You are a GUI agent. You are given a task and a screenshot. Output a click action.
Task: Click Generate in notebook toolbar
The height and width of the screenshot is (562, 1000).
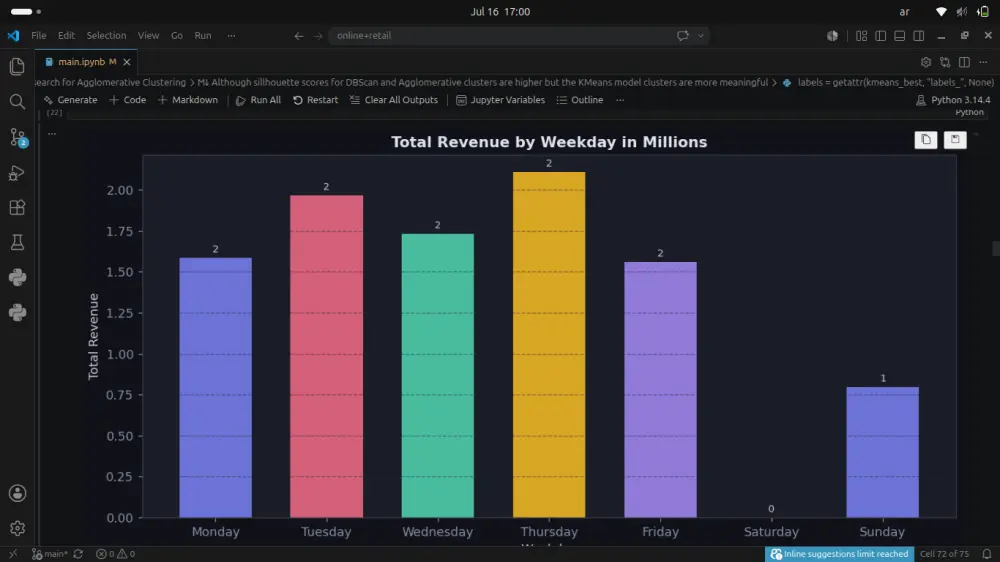(70, 100)
